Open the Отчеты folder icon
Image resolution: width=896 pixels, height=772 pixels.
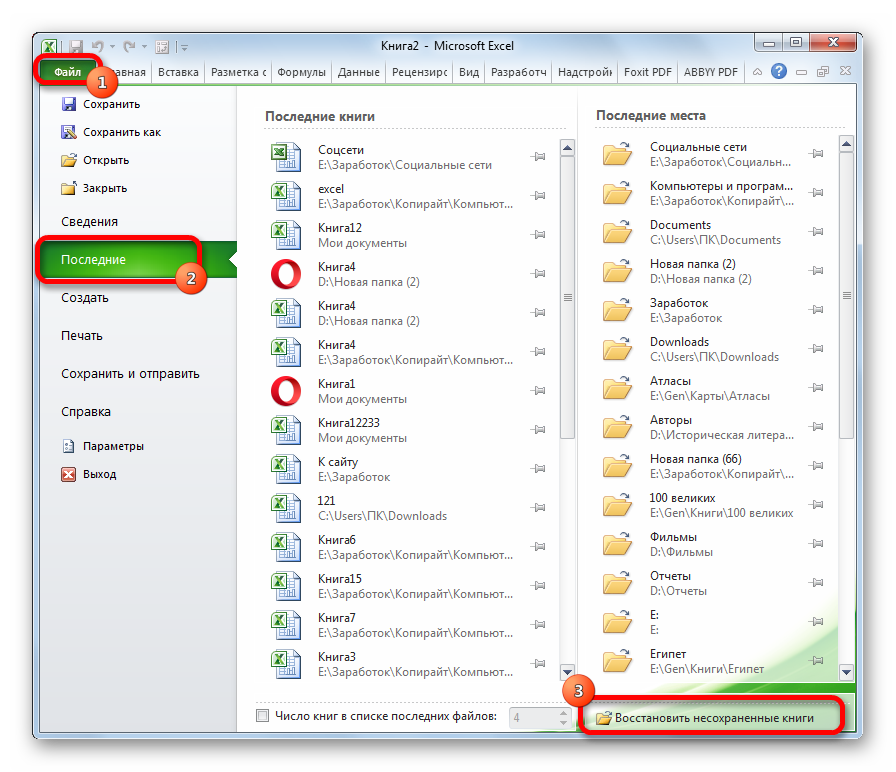click(617, 583)
